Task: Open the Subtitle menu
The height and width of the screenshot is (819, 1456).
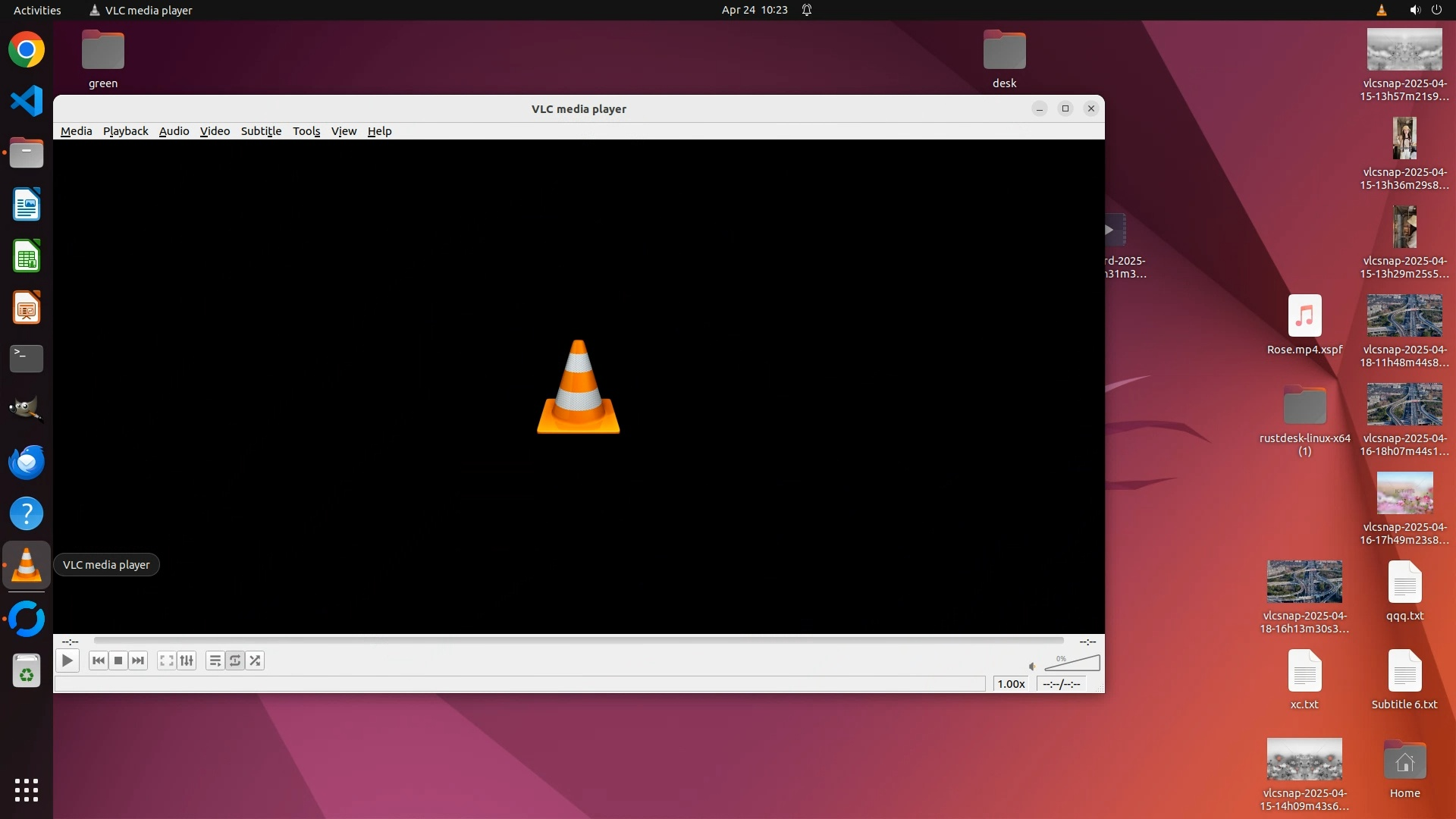Action: 261,131
